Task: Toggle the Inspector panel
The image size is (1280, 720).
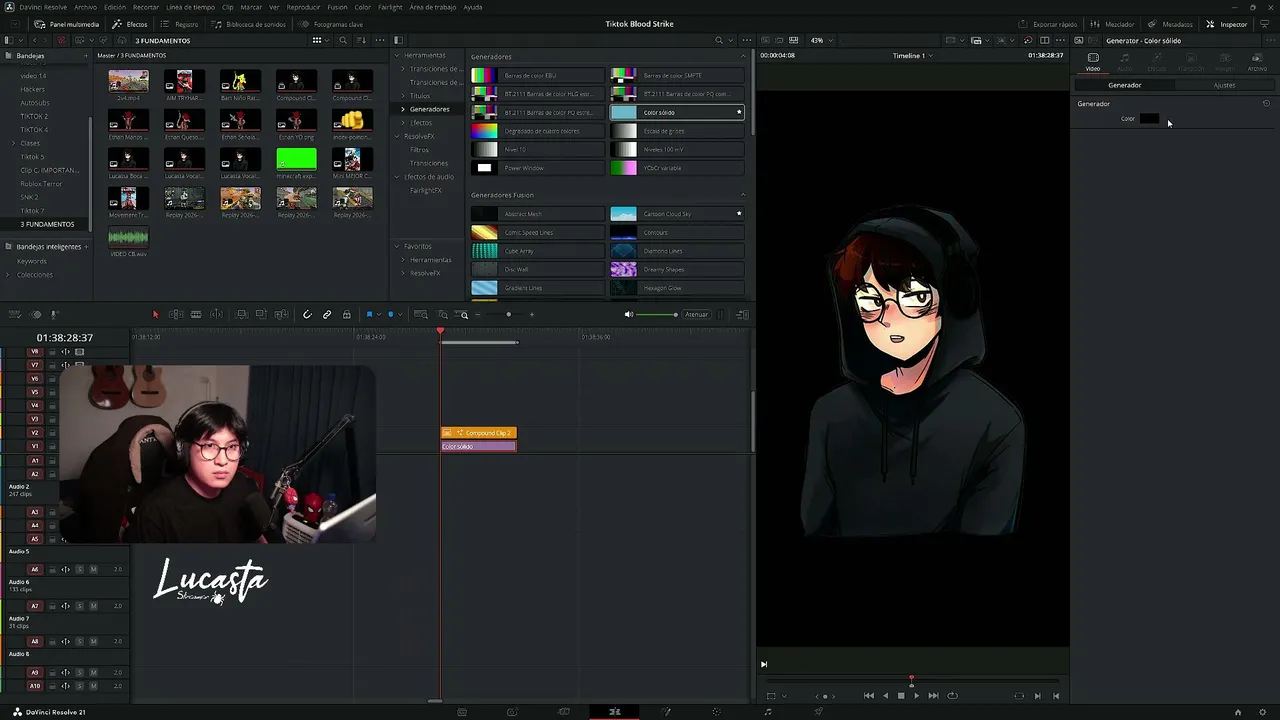Action: click(x=1227, y=24)
